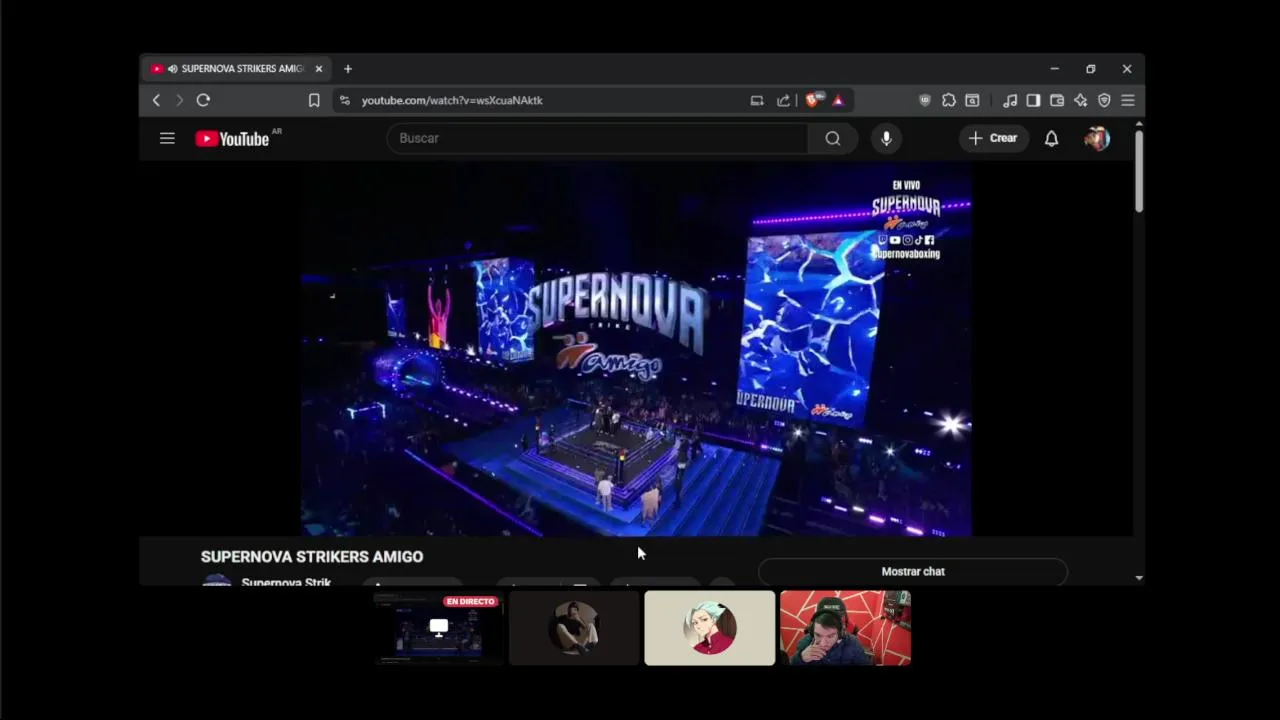The height and width of the screenshot is (720, 1280).
Task: Close the SUPERNOVA STRIKERS AMIGO tab
Action: (319, 69)
